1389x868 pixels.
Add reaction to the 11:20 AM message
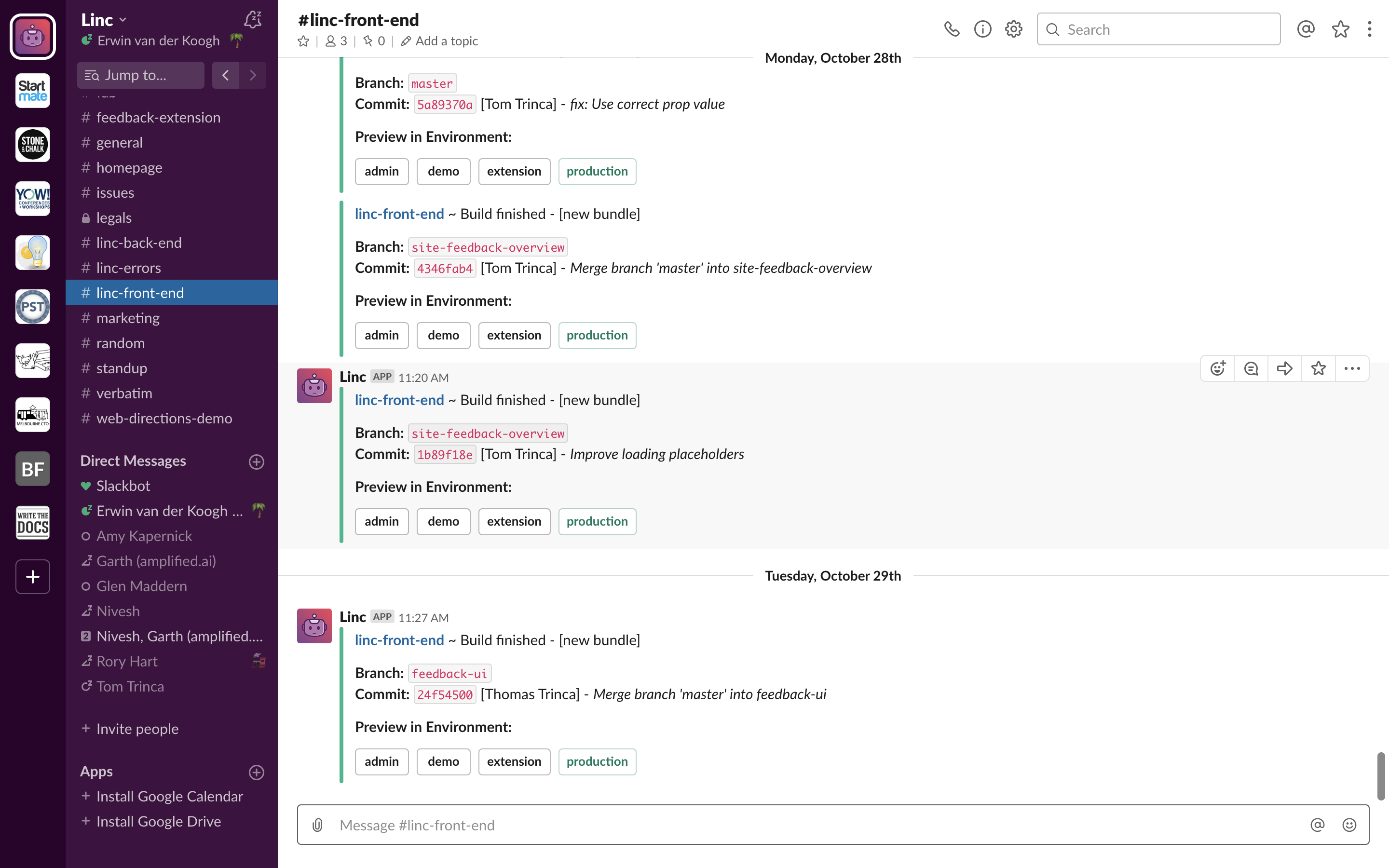pyautogui.click(x=1218, y=368)
